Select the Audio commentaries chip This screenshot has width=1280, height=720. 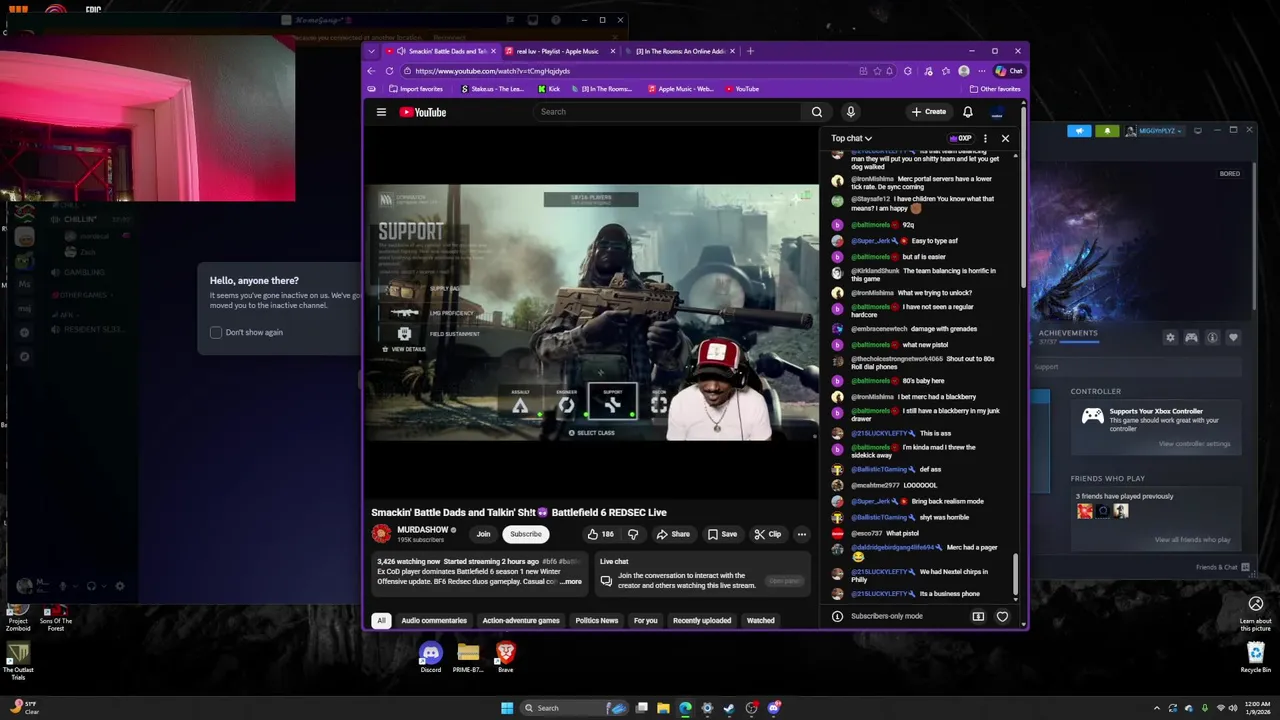pos(434,620)
